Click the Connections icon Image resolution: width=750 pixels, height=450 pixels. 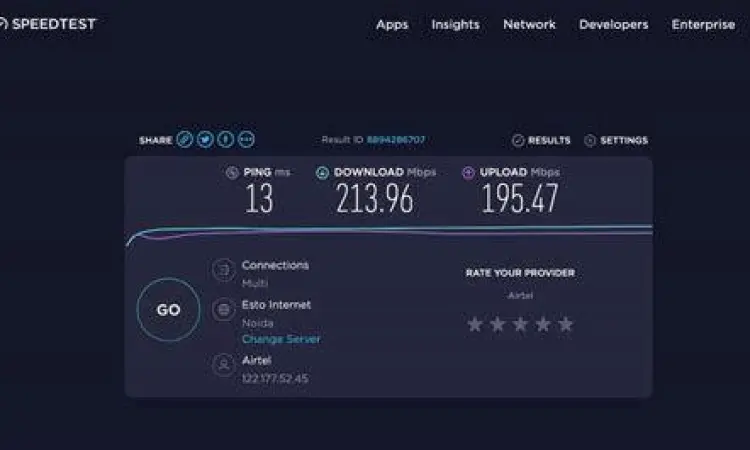(223, 270)
